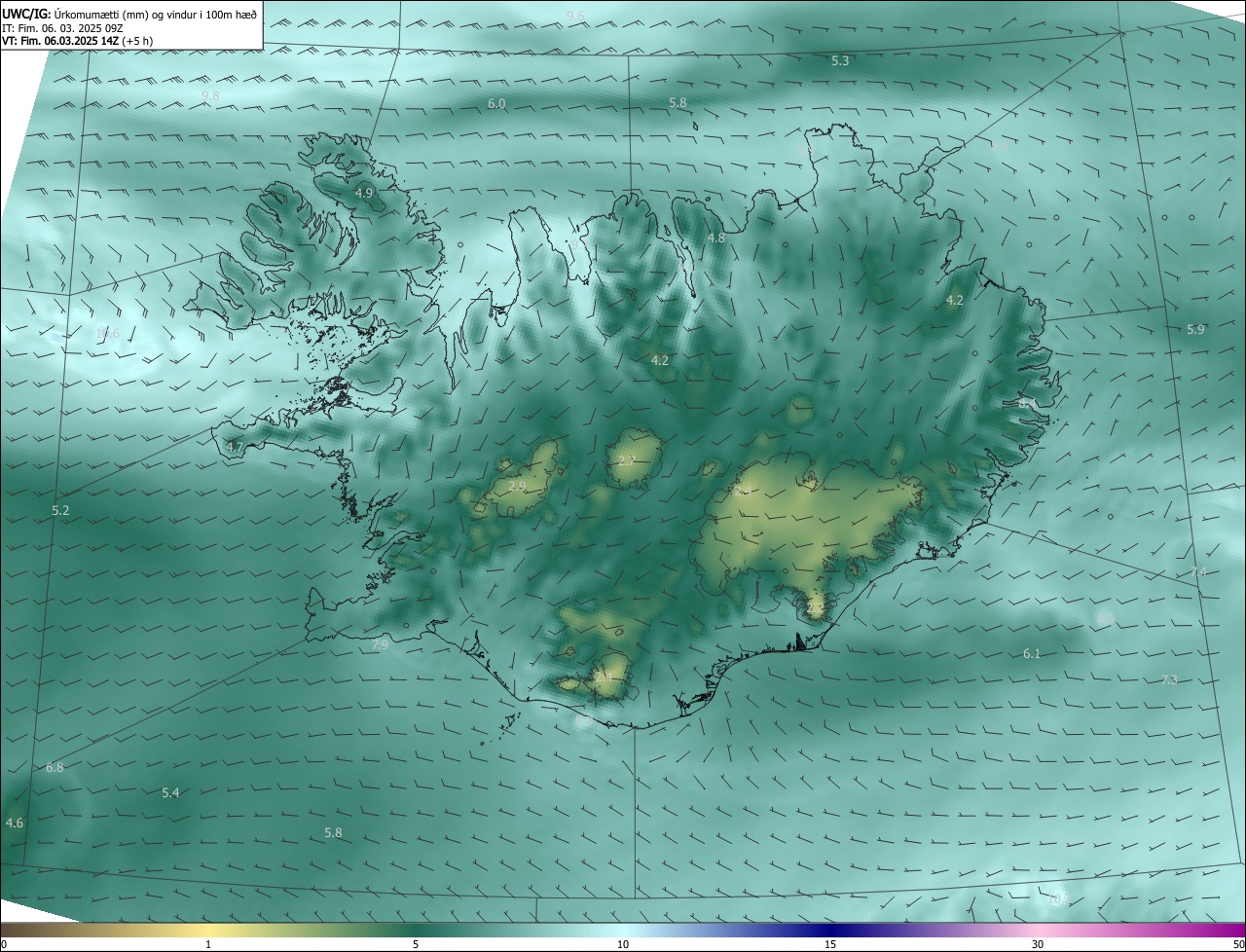This screenshot has height=952, width=1246.
Task: Click the 9.6 value at the top edge
Action: 575,16
